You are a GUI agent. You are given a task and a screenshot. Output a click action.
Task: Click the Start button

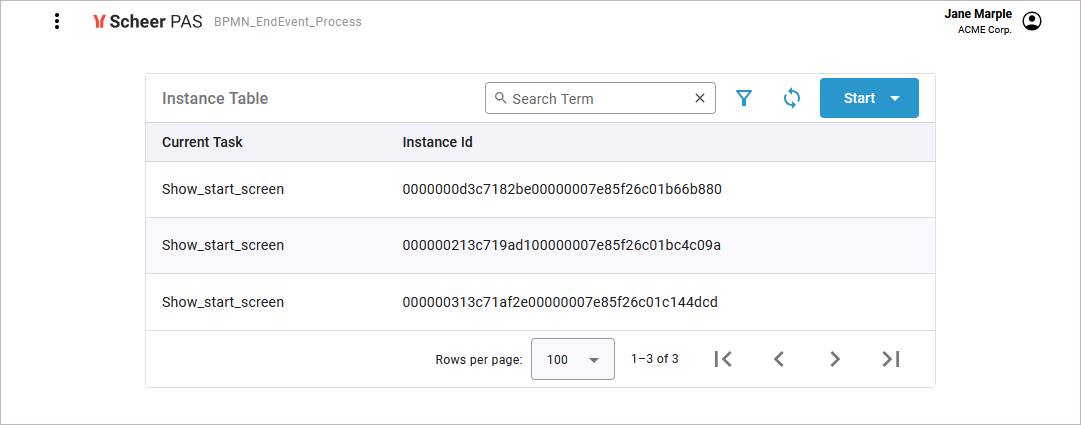[x=858, y=98]
